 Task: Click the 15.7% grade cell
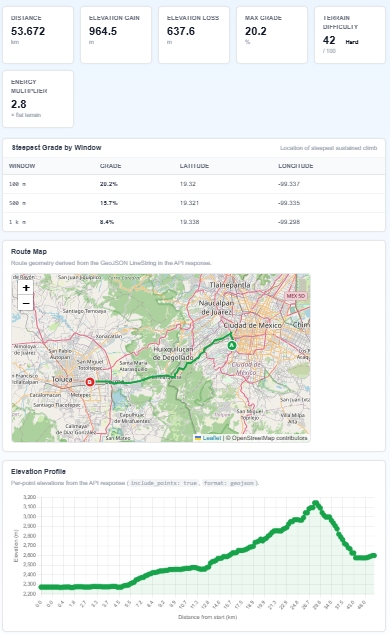coord(109,203)
